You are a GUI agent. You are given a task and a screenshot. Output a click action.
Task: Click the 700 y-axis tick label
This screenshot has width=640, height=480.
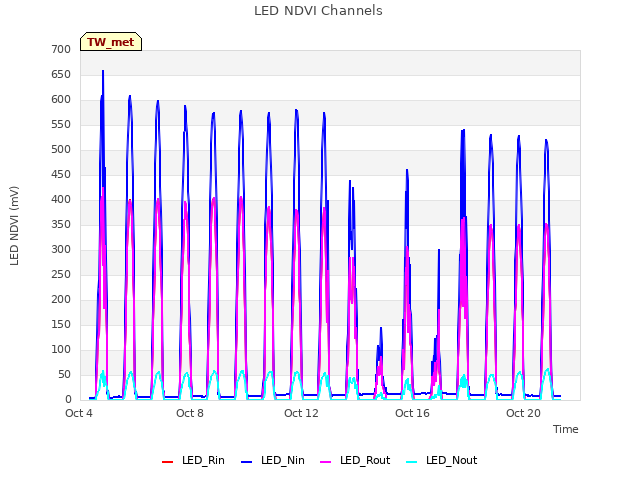coord(61,49)
